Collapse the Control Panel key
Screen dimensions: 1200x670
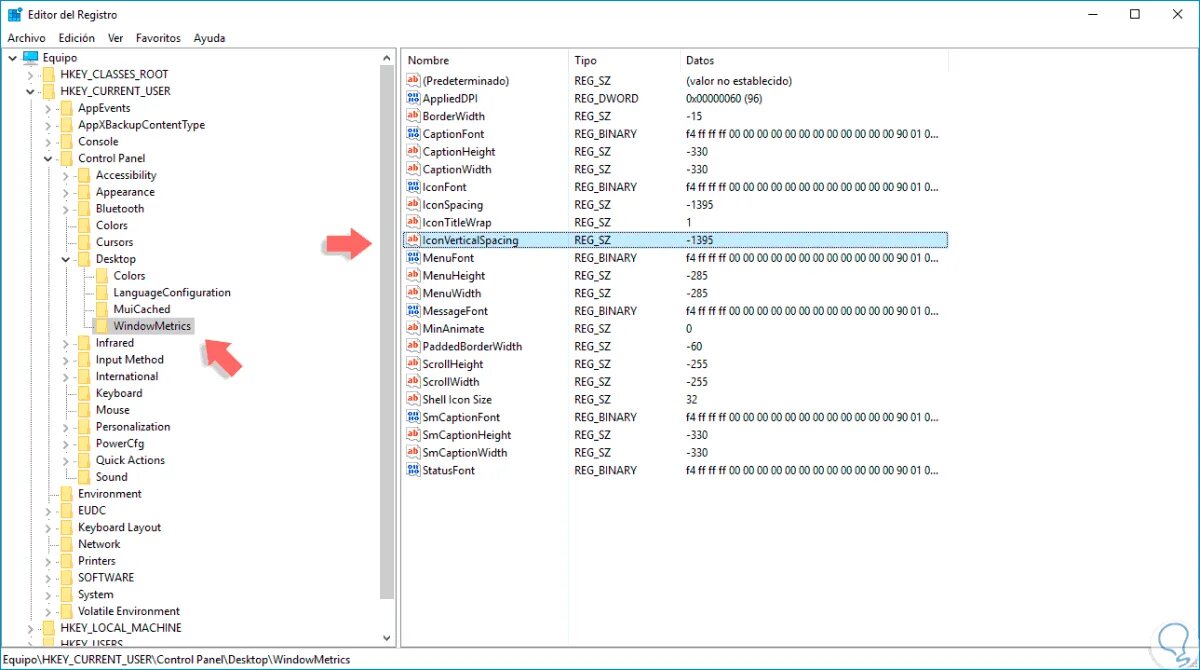48,158
